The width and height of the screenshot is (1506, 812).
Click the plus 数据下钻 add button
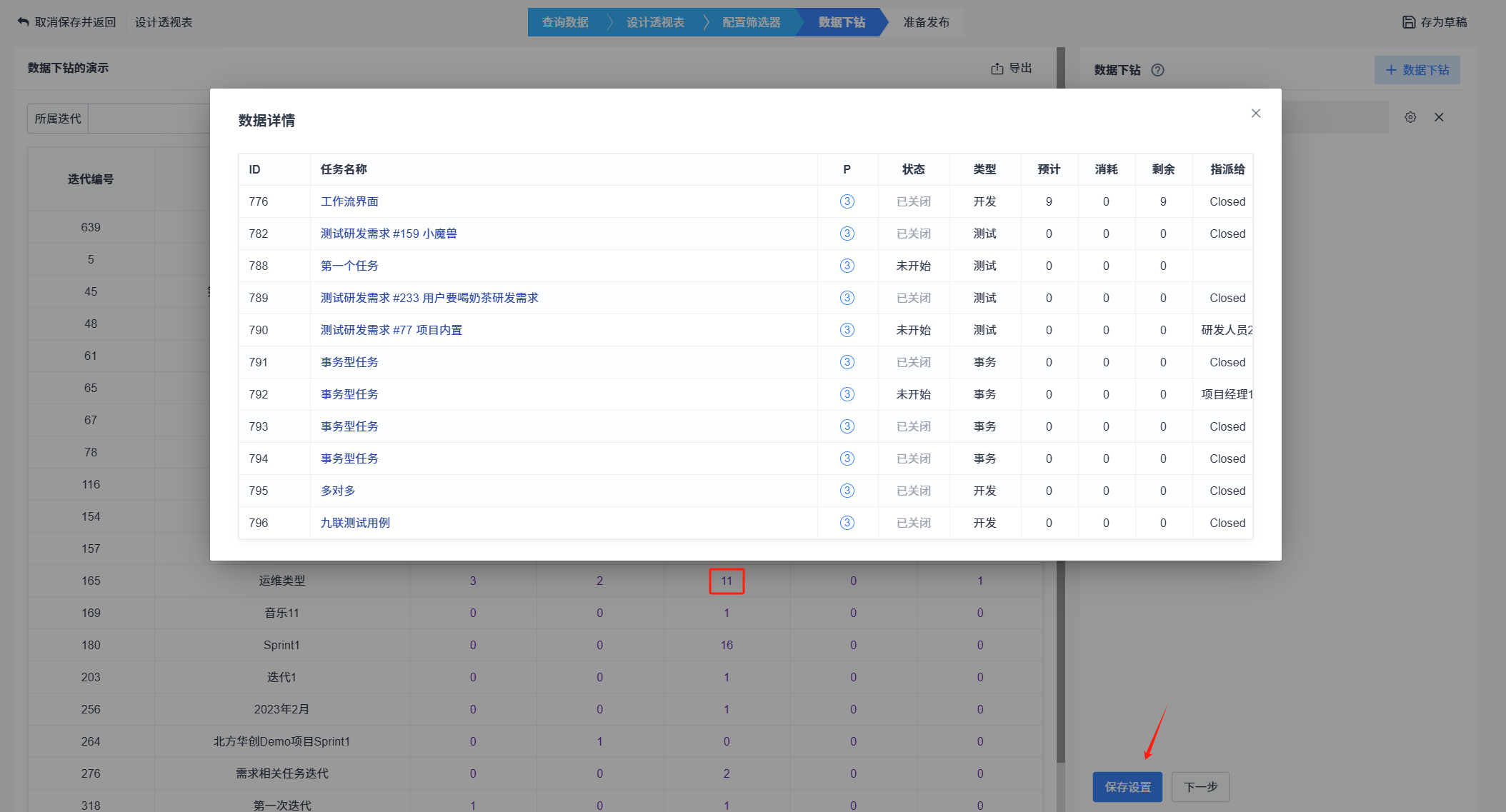point(1417,70)
